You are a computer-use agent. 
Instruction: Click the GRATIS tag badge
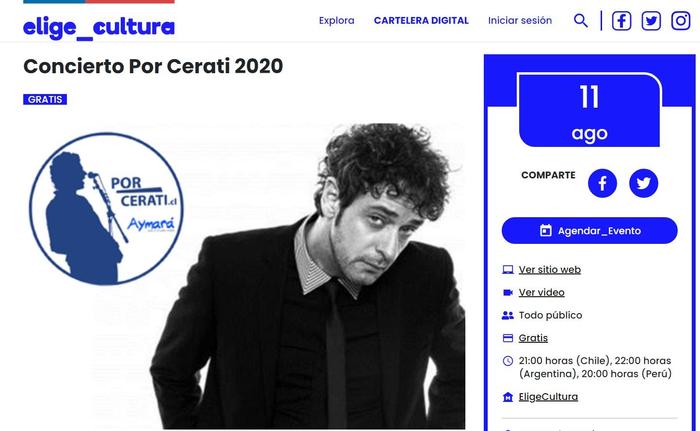[45, 99]
